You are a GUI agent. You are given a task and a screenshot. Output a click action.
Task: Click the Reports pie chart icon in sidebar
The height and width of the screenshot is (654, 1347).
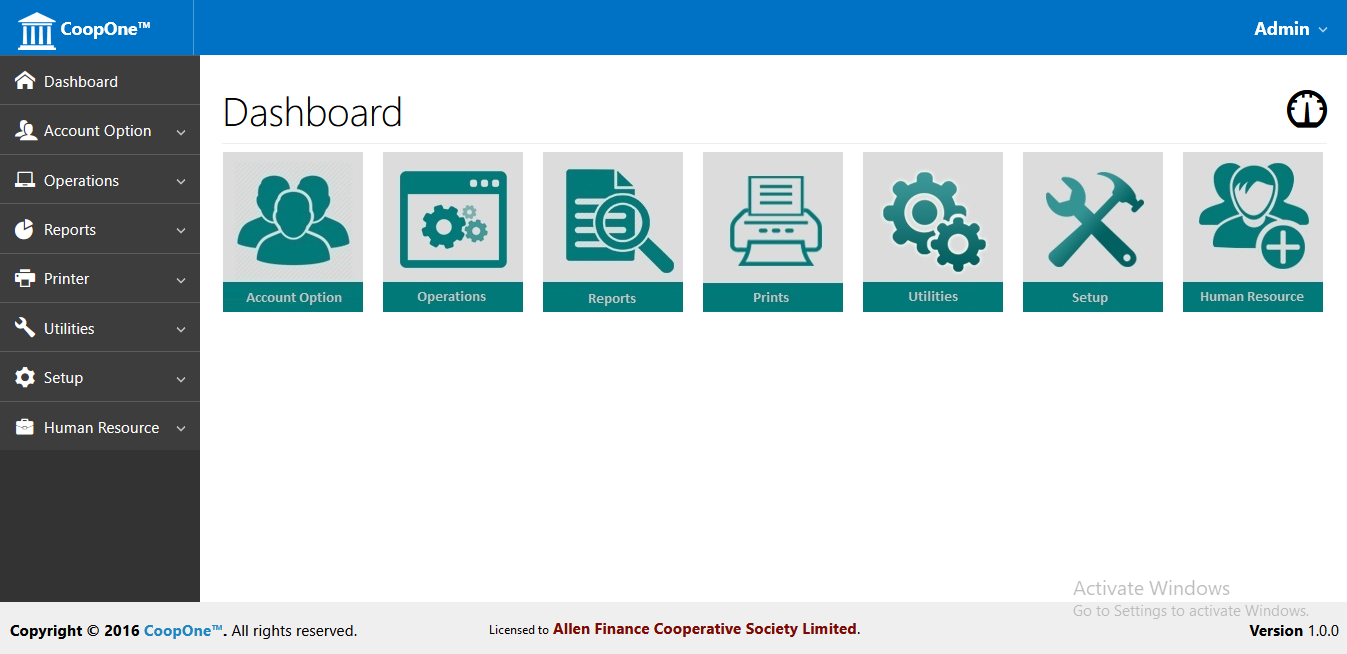tap(25, 229)
